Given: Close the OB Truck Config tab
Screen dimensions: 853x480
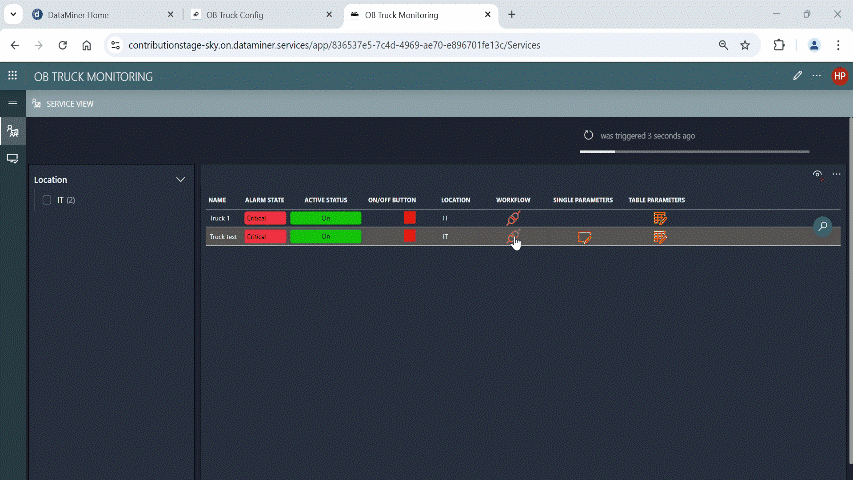Looking at the screenshot, I should 329,15.
